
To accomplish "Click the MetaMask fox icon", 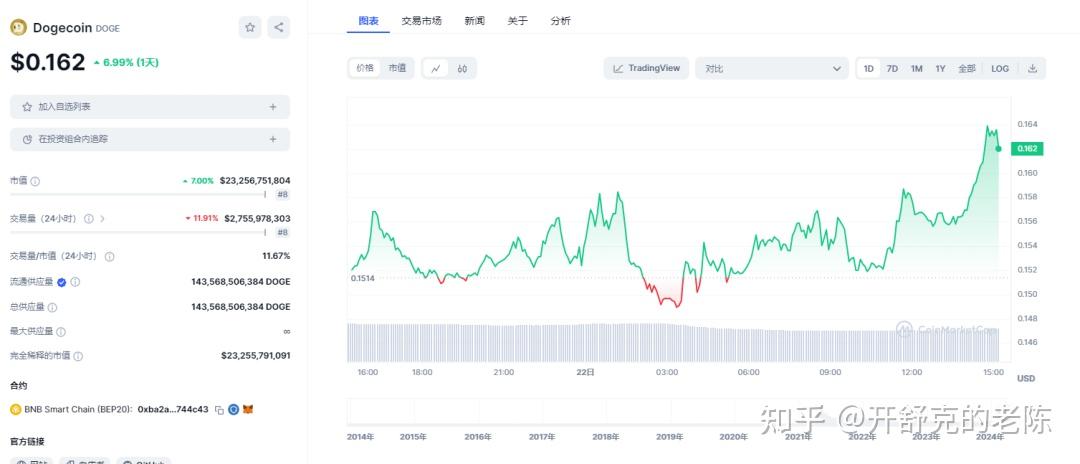I will pyautogui.click(x=248, y=410).
